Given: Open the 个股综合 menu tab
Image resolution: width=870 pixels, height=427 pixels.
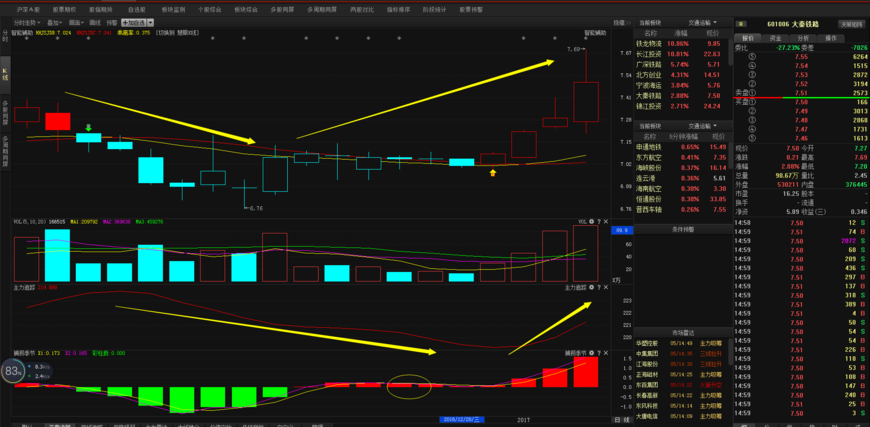Looking at the screenshot, I should point(210,9).
